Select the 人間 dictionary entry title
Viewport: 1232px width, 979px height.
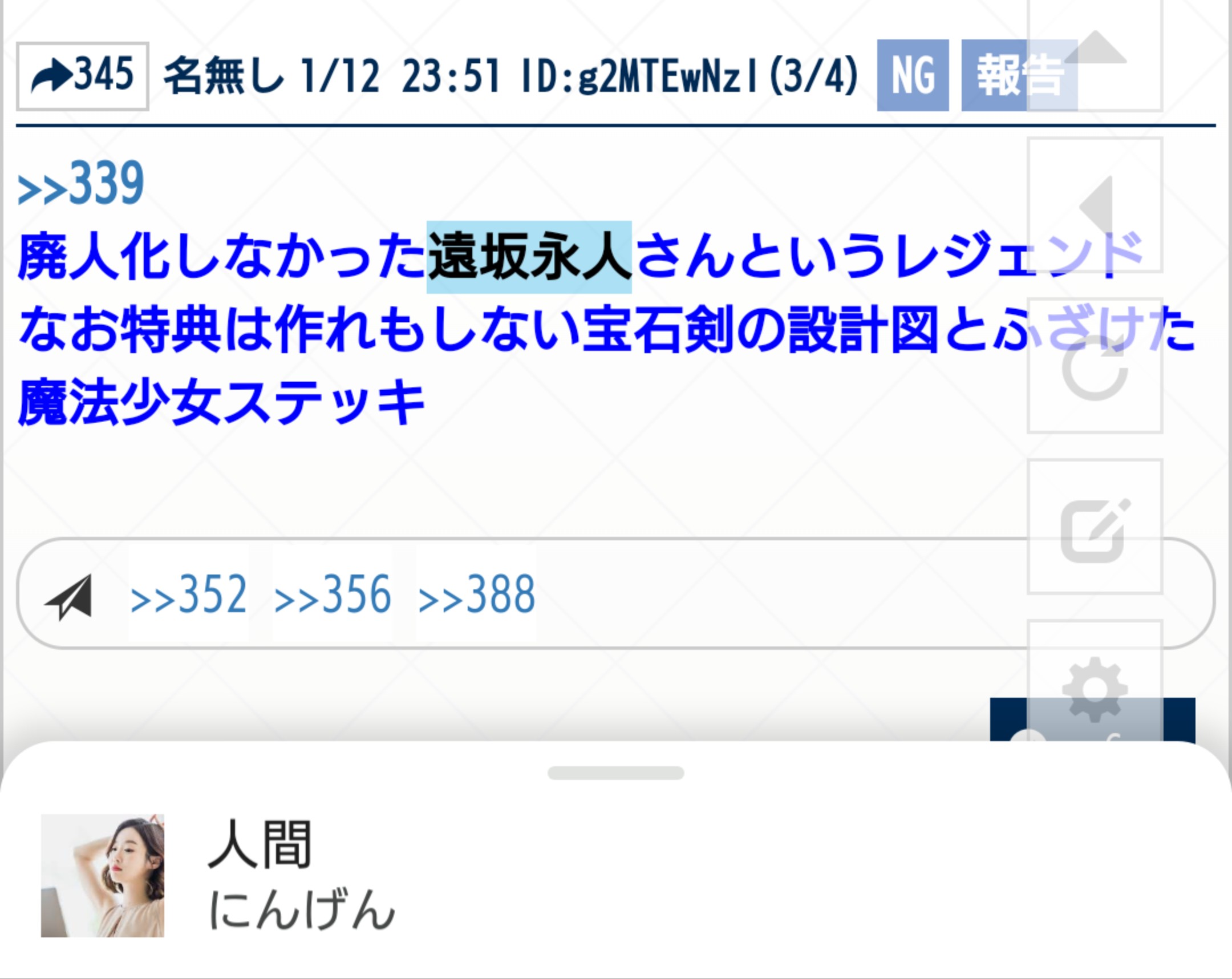coord(260,845)
